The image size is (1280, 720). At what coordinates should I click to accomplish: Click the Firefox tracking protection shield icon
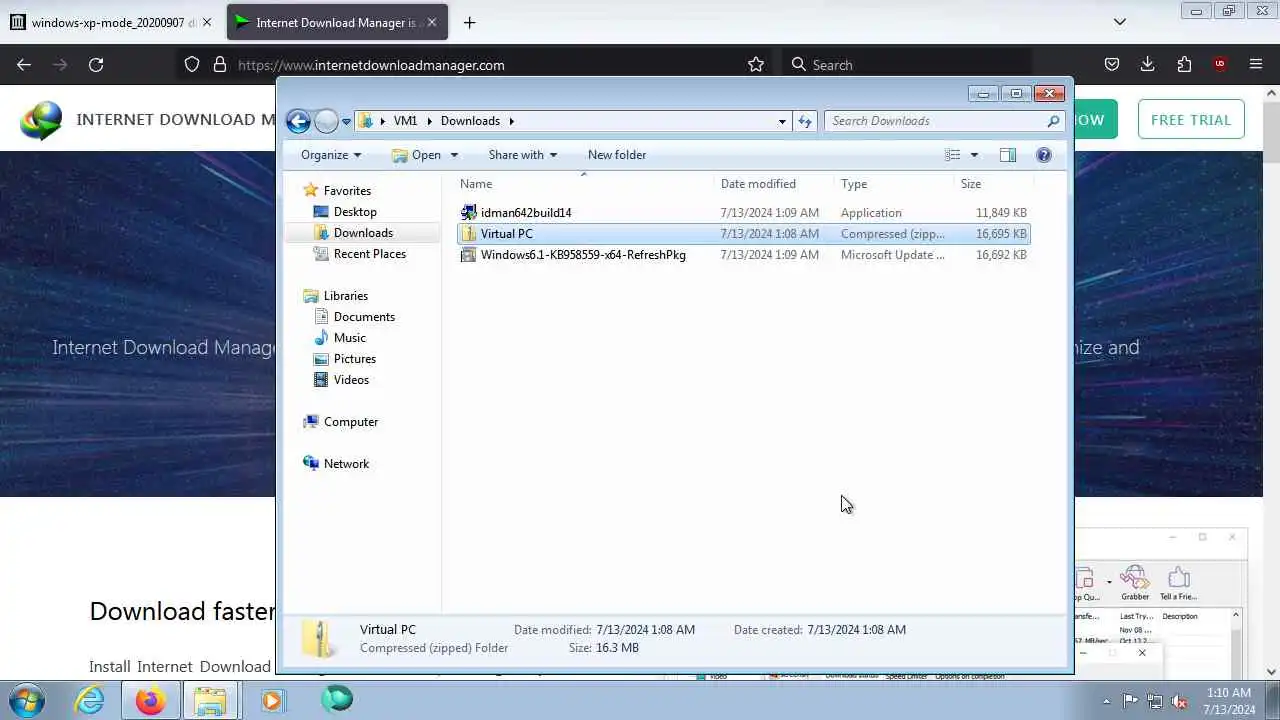pyautogui.click(x=192, y=65)
